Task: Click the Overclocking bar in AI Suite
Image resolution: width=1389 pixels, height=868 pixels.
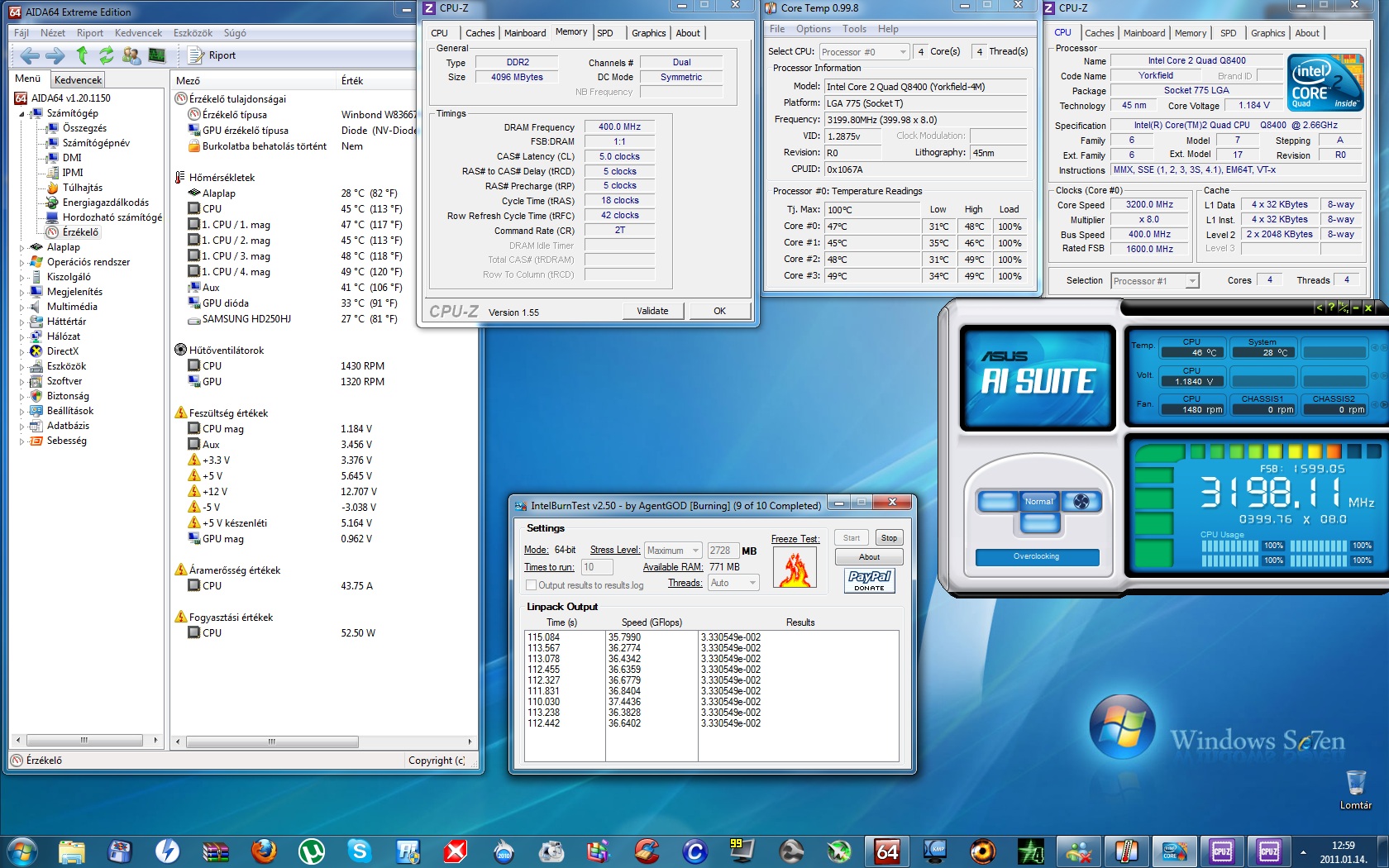Action: (1037, 556)
